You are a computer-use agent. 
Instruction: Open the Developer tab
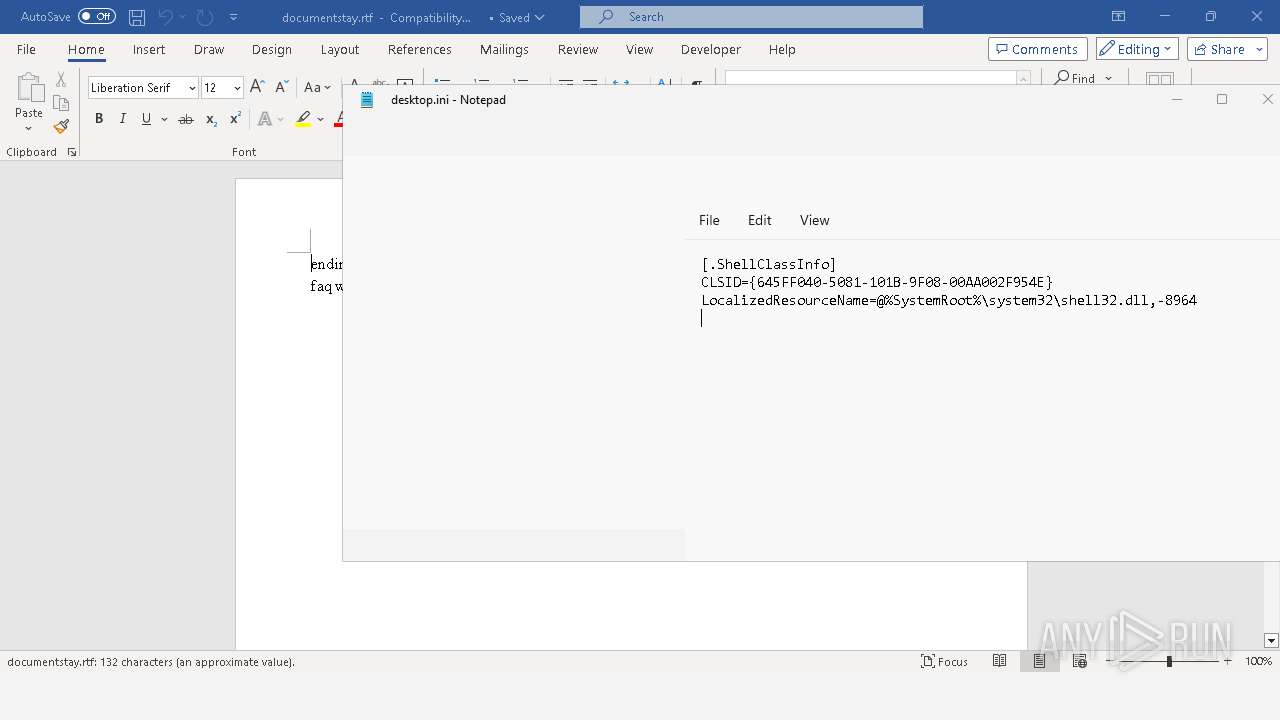click(711, 49)
